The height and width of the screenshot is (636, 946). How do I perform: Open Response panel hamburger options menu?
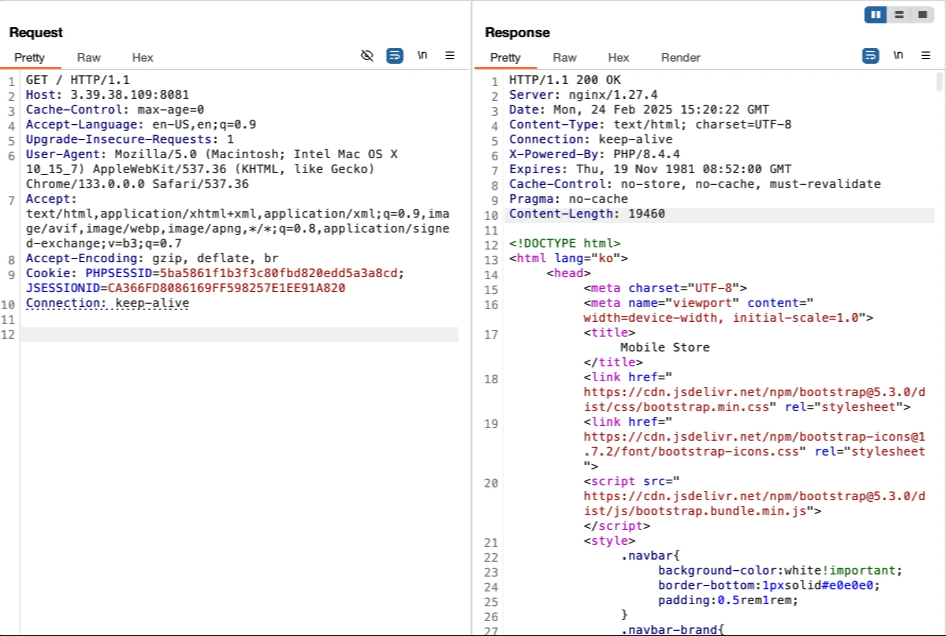pos(926,56)
